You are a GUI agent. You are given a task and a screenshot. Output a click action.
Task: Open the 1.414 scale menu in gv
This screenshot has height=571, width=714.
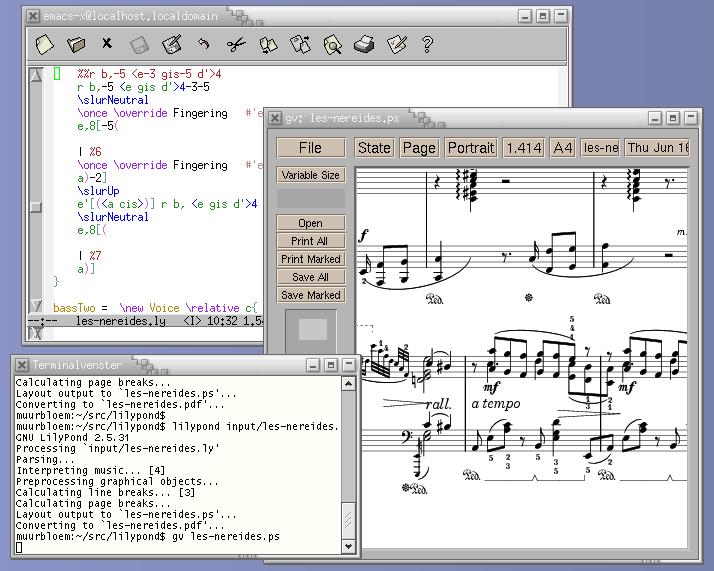(x=524, y=148)
